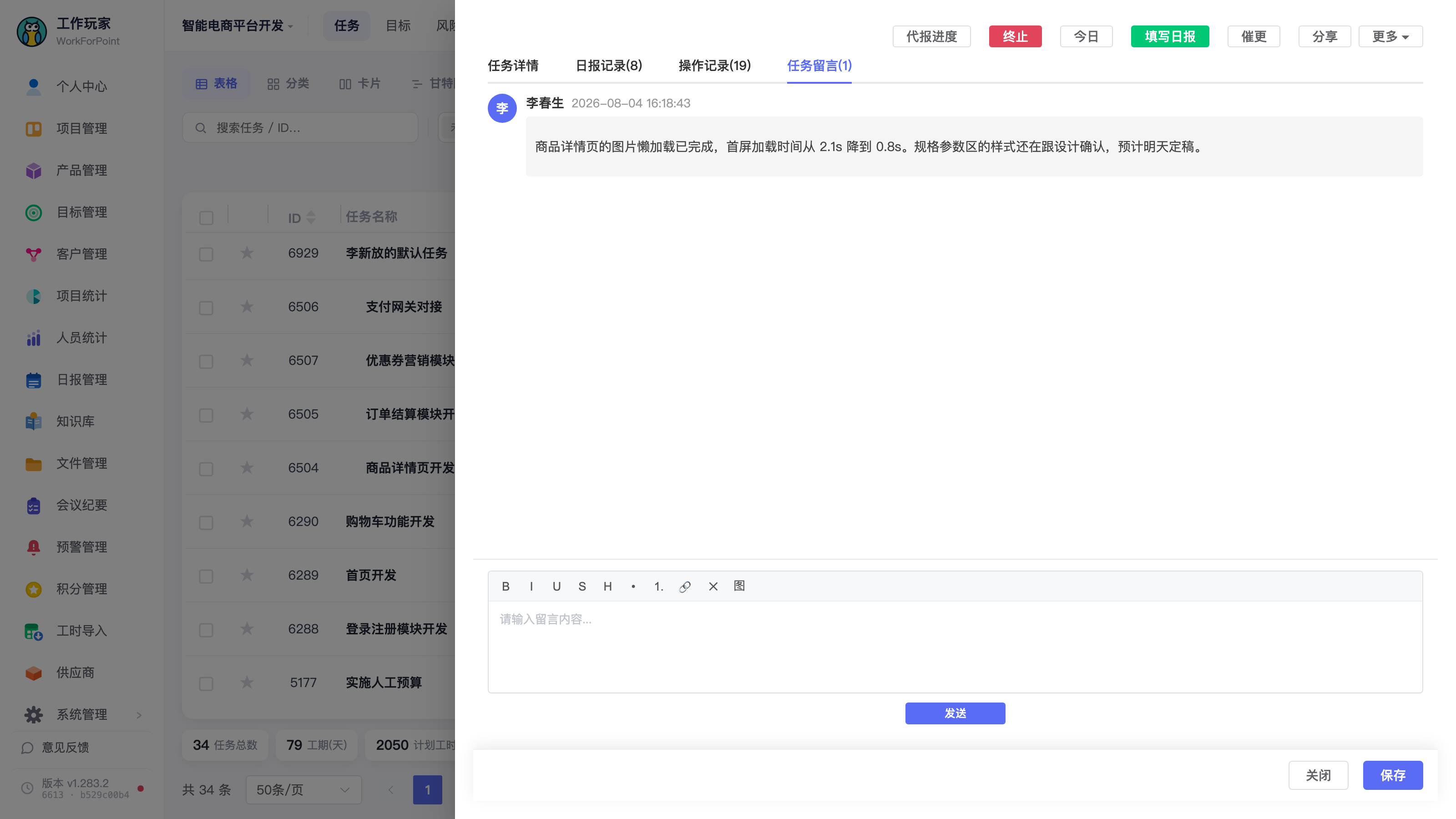This screenshot has height=819, width=1456.
Task: Open the 更多 dropdown menu
Action: pos(1390,36)
